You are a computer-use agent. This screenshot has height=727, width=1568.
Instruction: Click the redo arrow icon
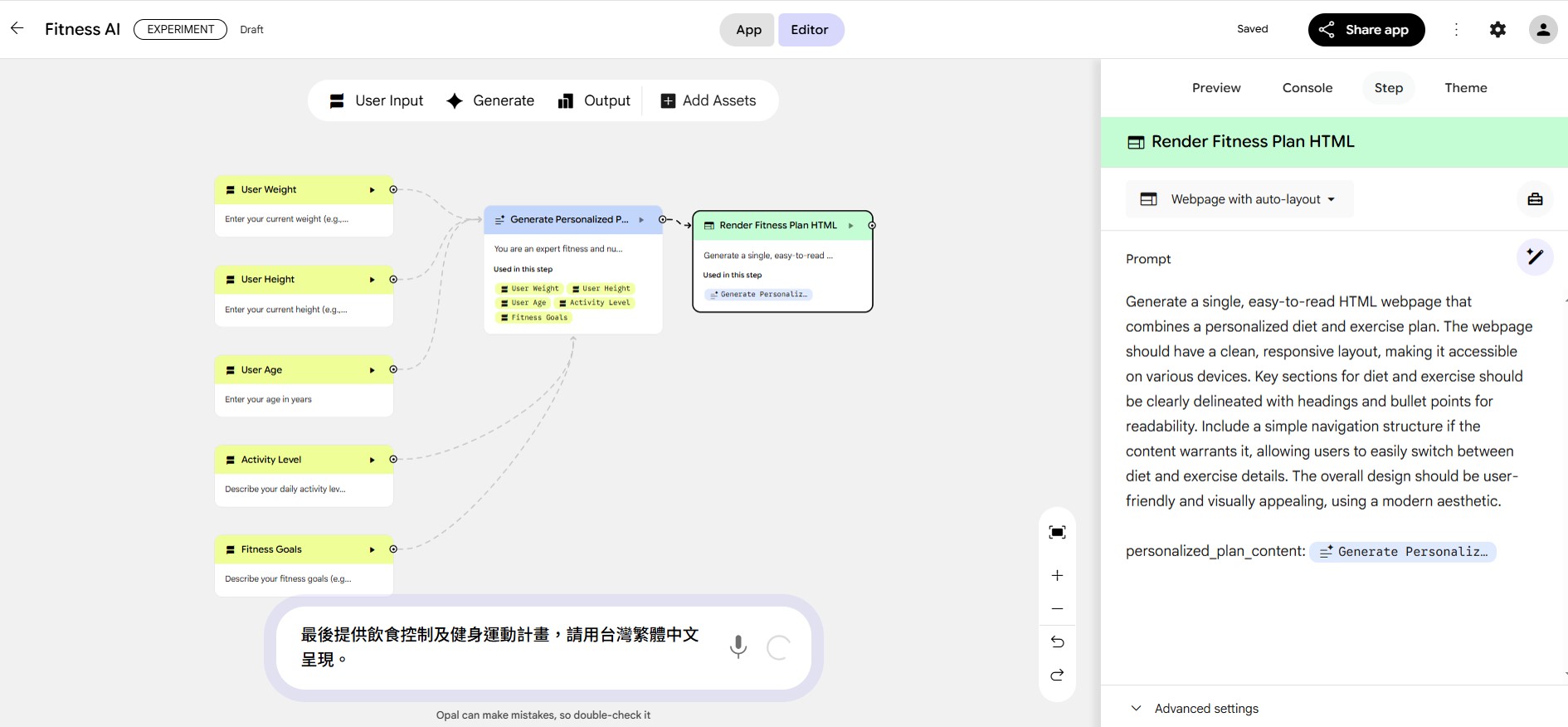[1057, 676]
